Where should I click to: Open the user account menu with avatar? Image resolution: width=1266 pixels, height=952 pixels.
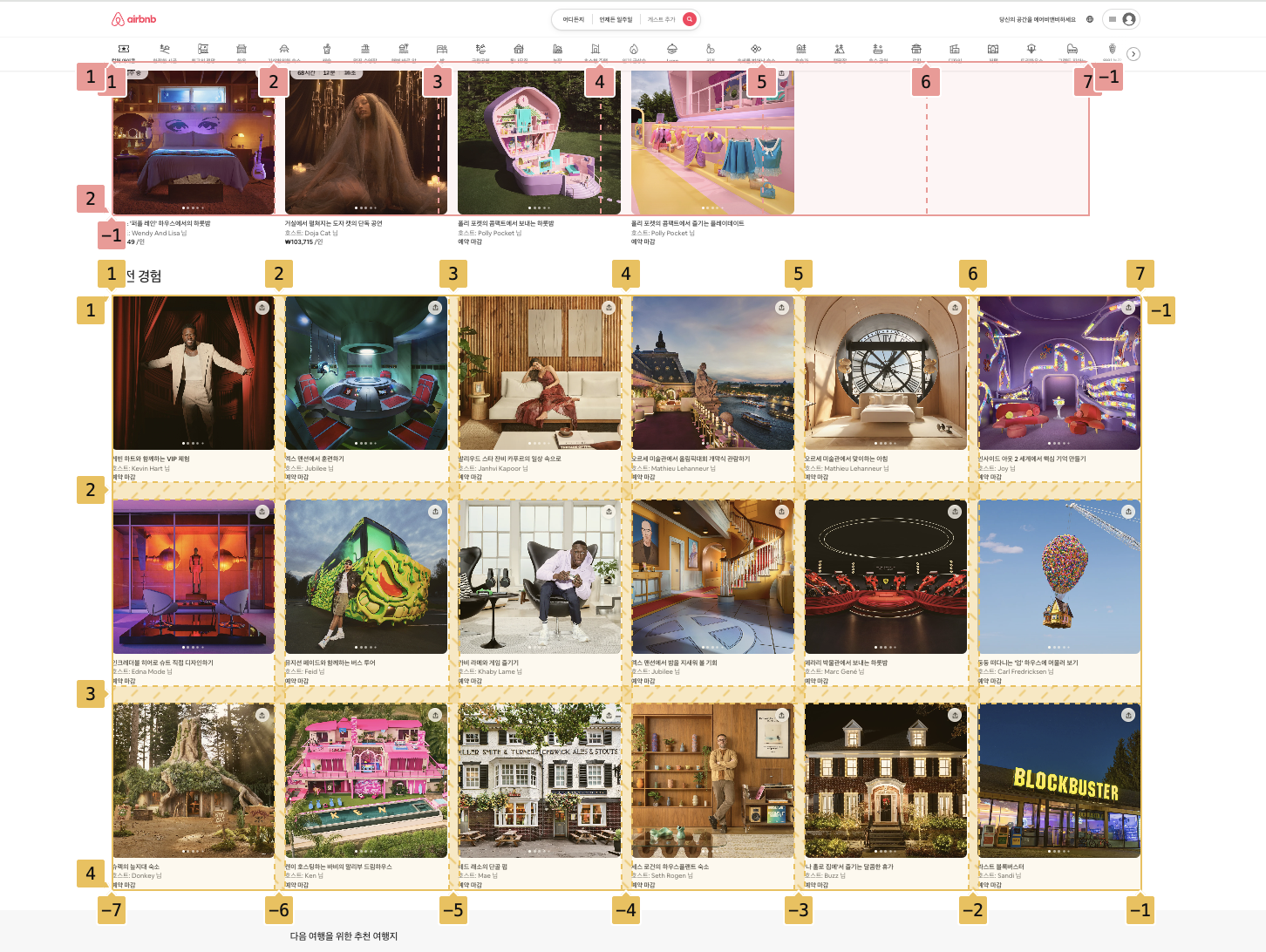(1121, 19)
